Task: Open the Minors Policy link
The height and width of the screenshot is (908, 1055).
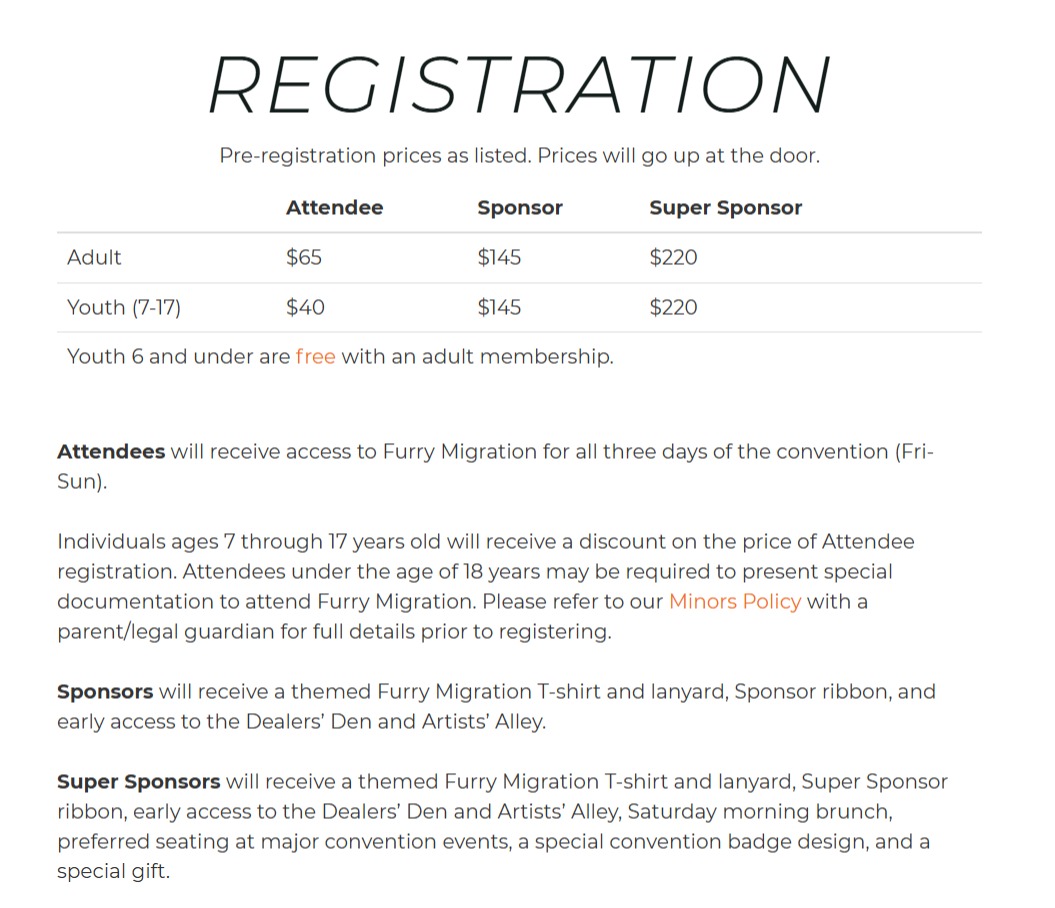Action: [735, 601]
